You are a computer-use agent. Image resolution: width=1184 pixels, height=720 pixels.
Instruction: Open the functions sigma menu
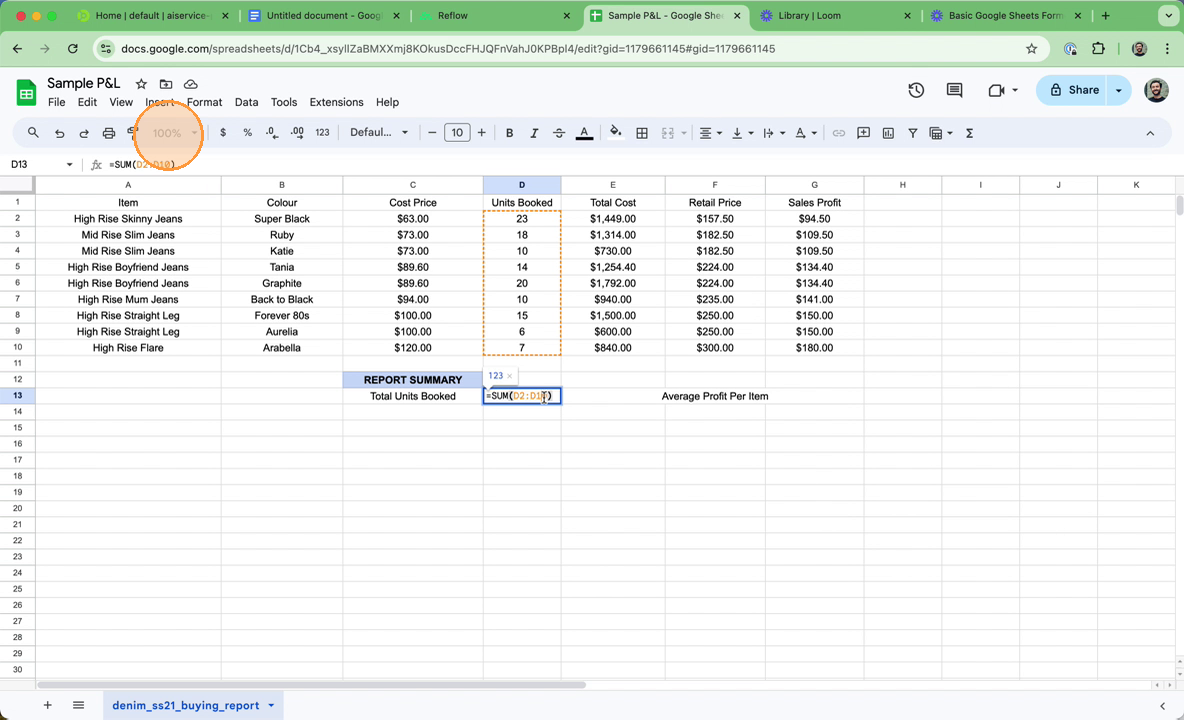(970, 133)
